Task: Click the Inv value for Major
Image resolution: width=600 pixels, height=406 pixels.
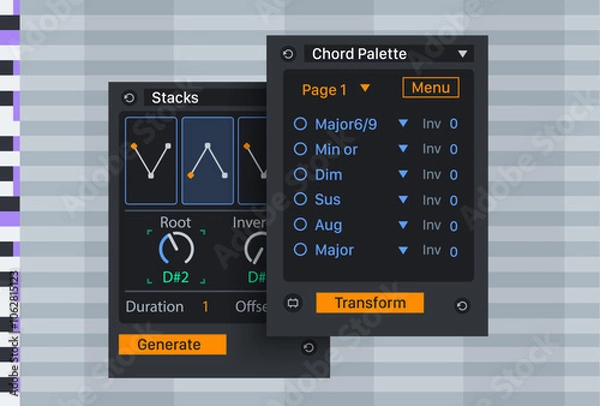Action: [454, 252]
